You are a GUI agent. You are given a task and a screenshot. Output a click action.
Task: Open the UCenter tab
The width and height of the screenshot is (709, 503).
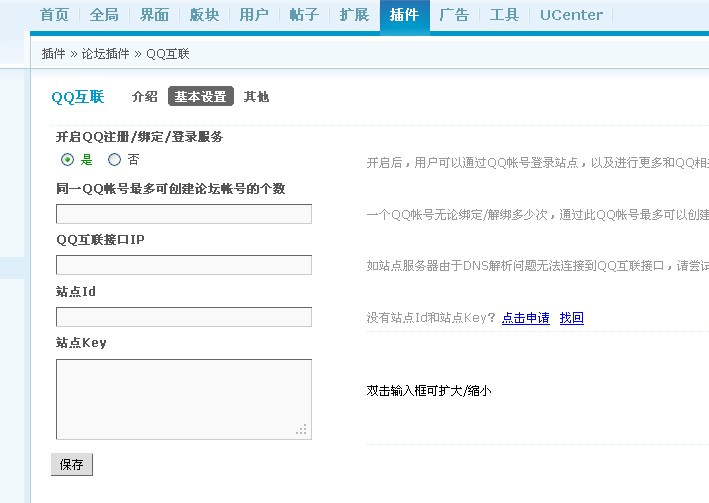[x=571, y=15]
